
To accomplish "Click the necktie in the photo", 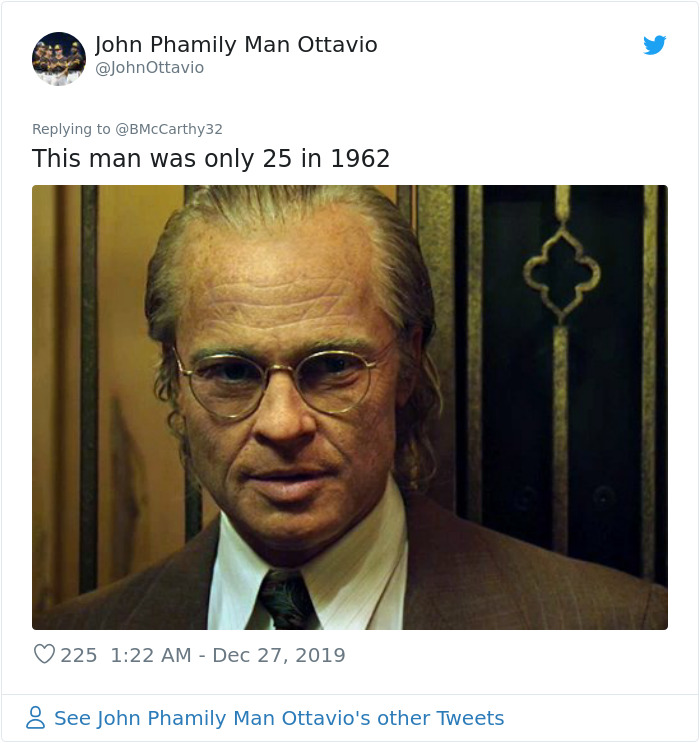I will pyautogui.click(x=286, y=600).
